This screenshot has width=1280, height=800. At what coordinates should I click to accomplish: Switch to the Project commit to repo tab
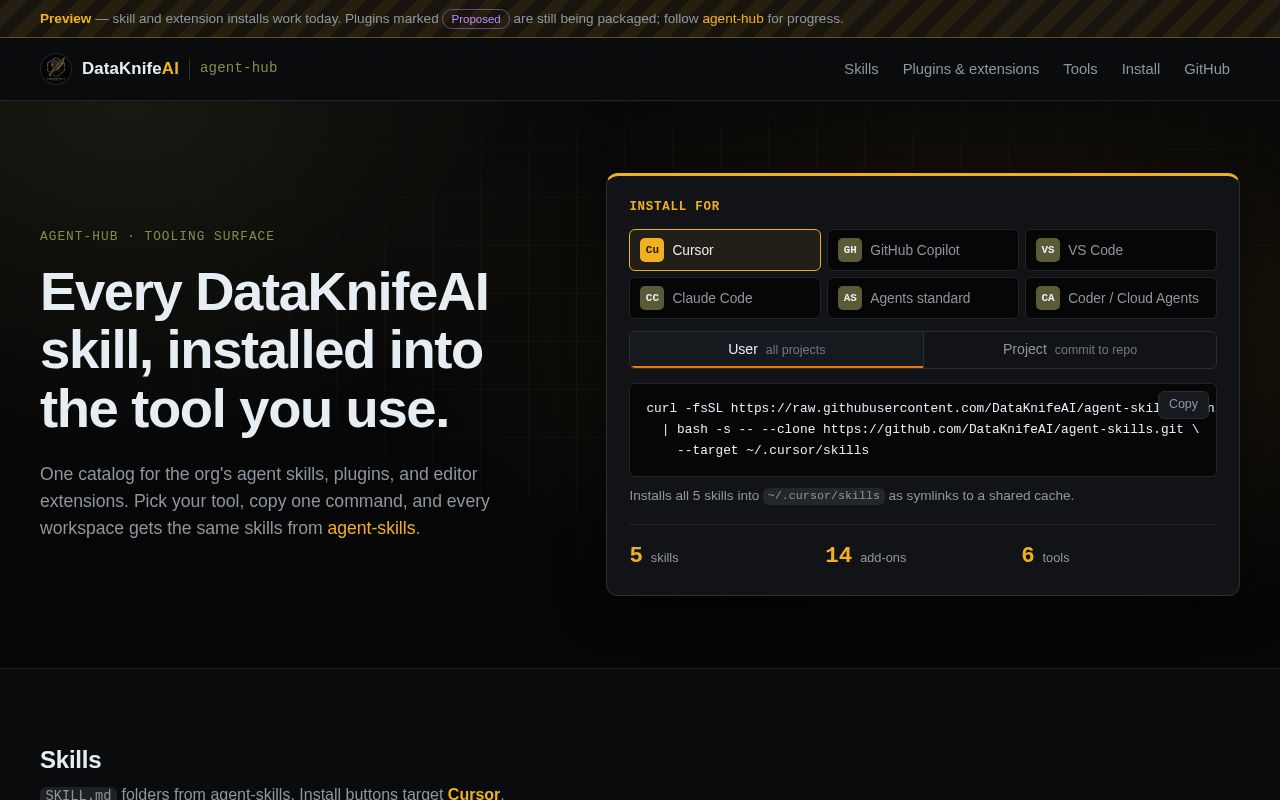tap(1070, 350)
